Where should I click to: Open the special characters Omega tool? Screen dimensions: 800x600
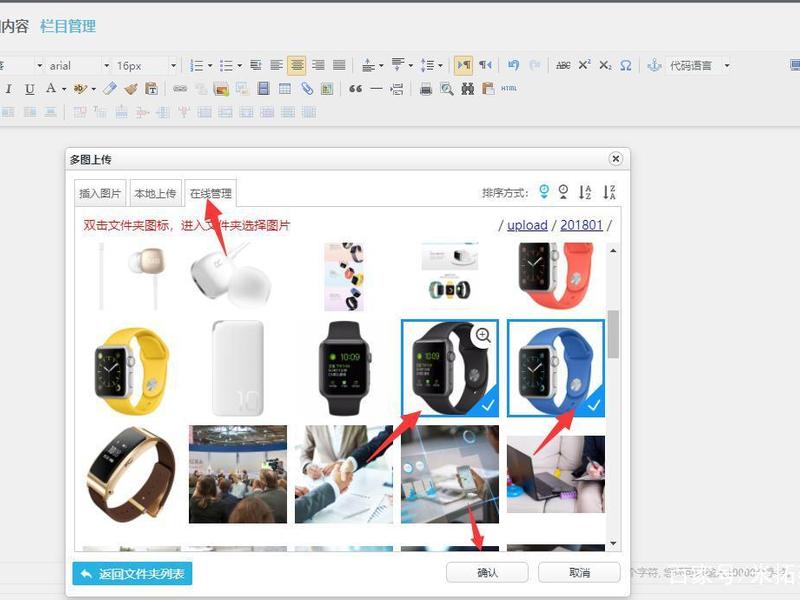point(626,65)
